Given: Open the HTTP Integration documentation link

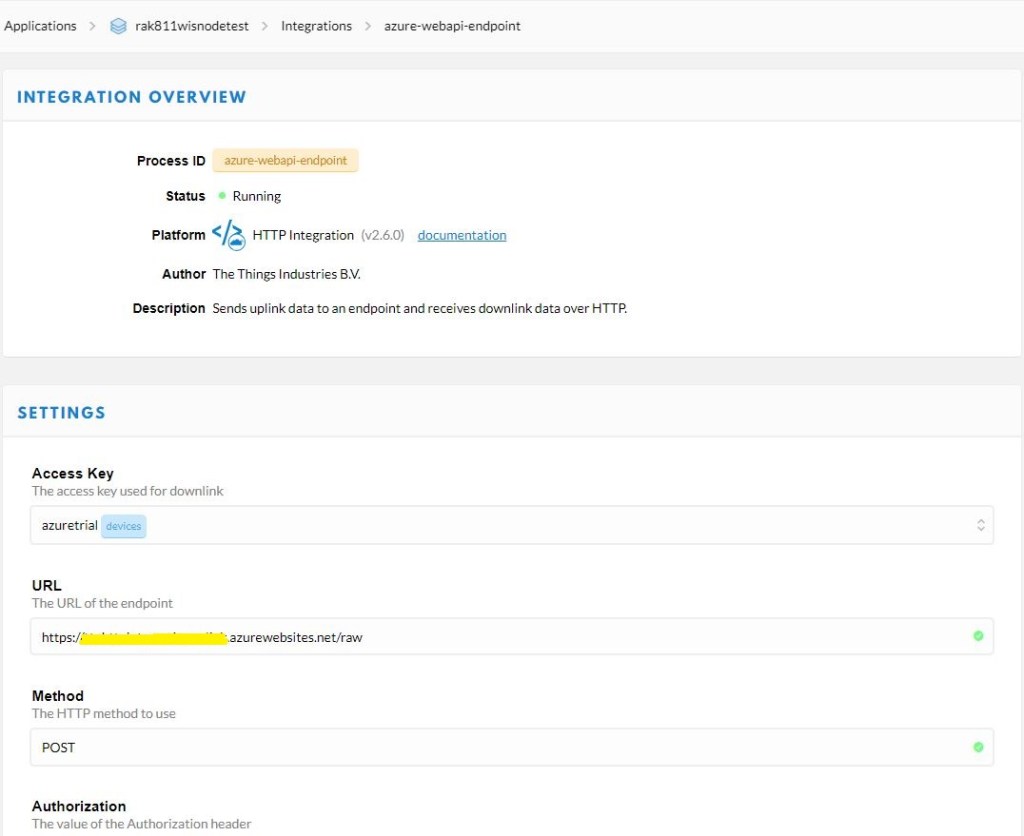Looking at the screenshot, I should tap(462, 235).
